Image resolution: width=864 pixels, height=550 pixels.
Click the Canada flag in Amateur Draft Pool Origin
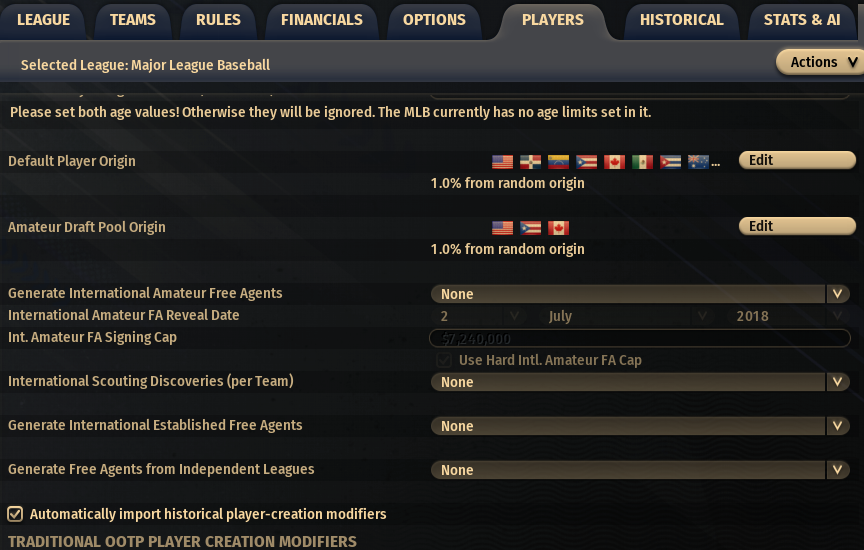pyautogui.click(x=558, y=227)
